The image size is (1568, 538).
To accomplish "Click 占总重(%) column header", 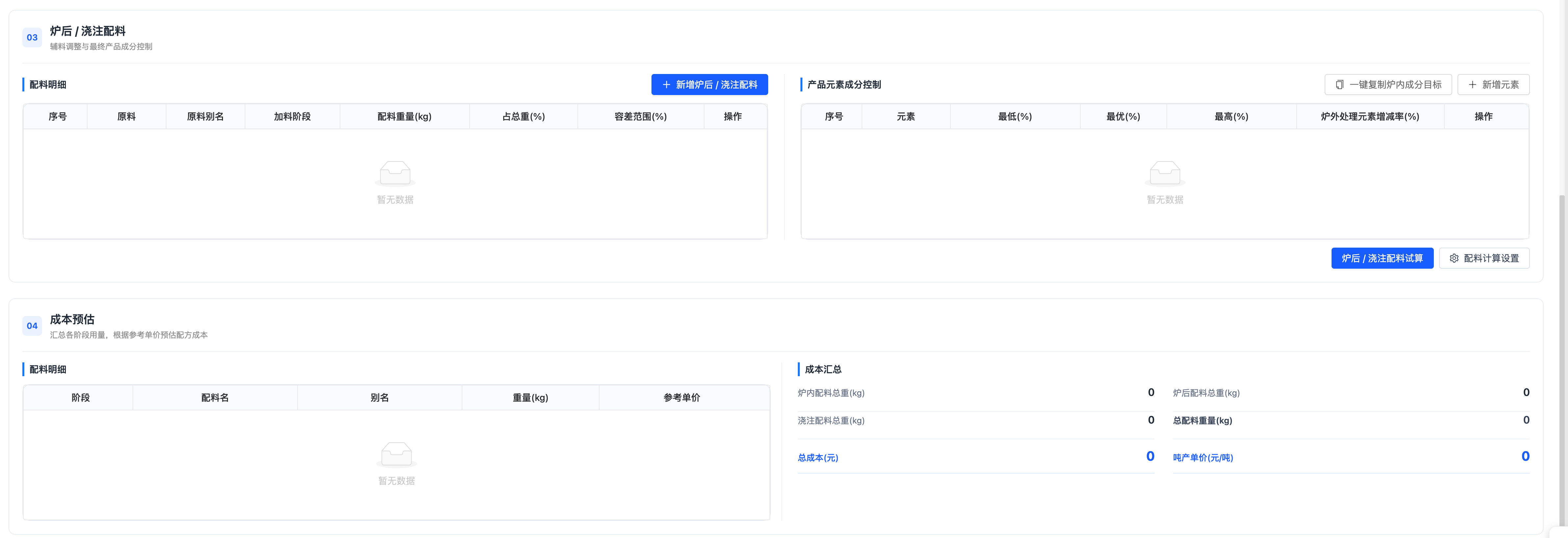I will (x=524, y=116).
